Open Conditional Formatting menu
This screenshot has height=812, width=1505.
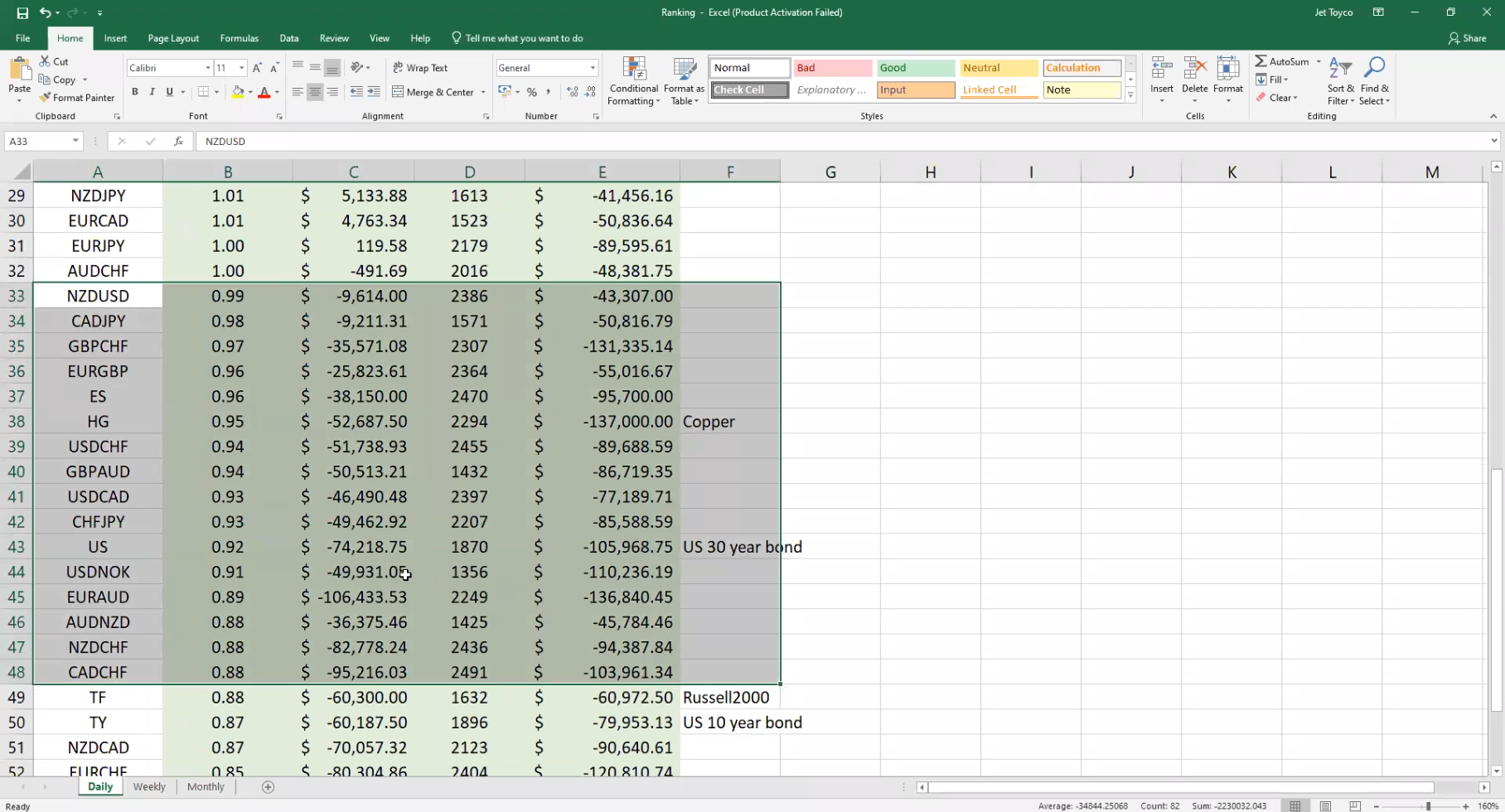coord(633,81)
